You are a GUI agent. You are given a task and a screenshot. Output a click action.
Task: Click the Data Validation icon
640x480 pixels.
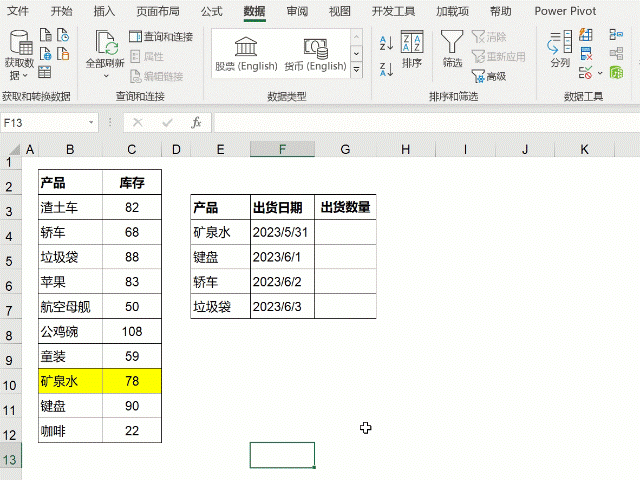pyautogui.click(x=586, y=73)
